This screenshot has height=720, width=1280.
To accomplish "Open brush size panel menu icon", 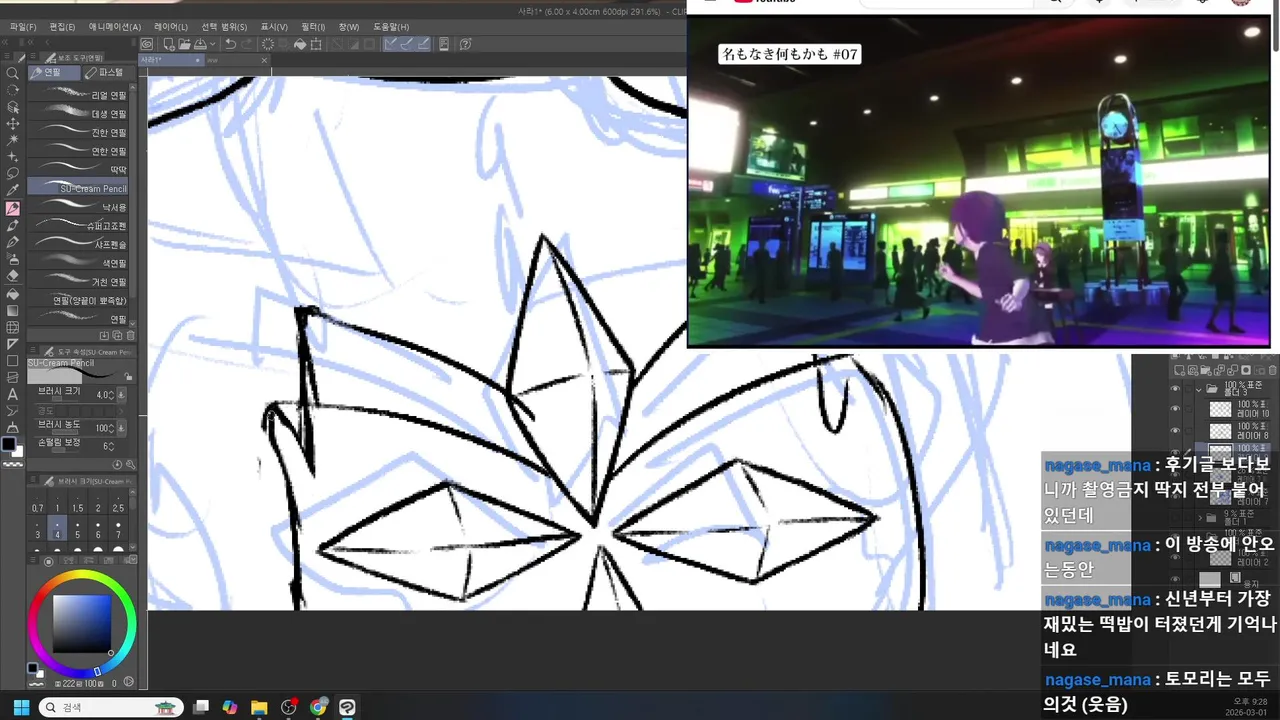I will tap(33, 481).
